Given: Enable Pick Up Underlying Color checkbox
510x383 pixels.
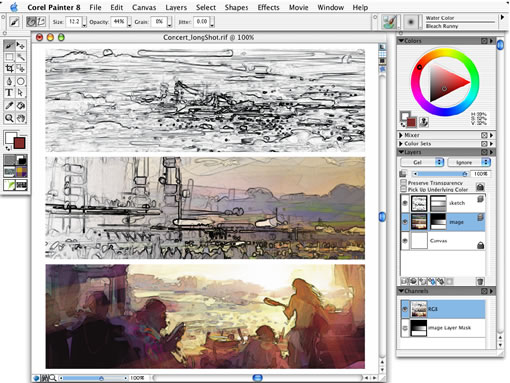Looking at the screenshot, I should [x=403, y=189].
